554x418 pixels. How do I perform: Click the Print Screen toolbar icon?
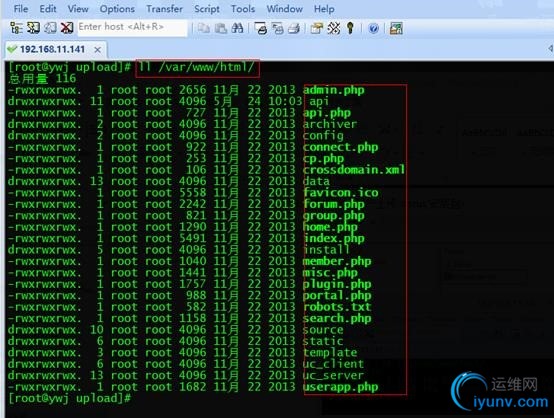pyautogui.click(x=261, y=28)
